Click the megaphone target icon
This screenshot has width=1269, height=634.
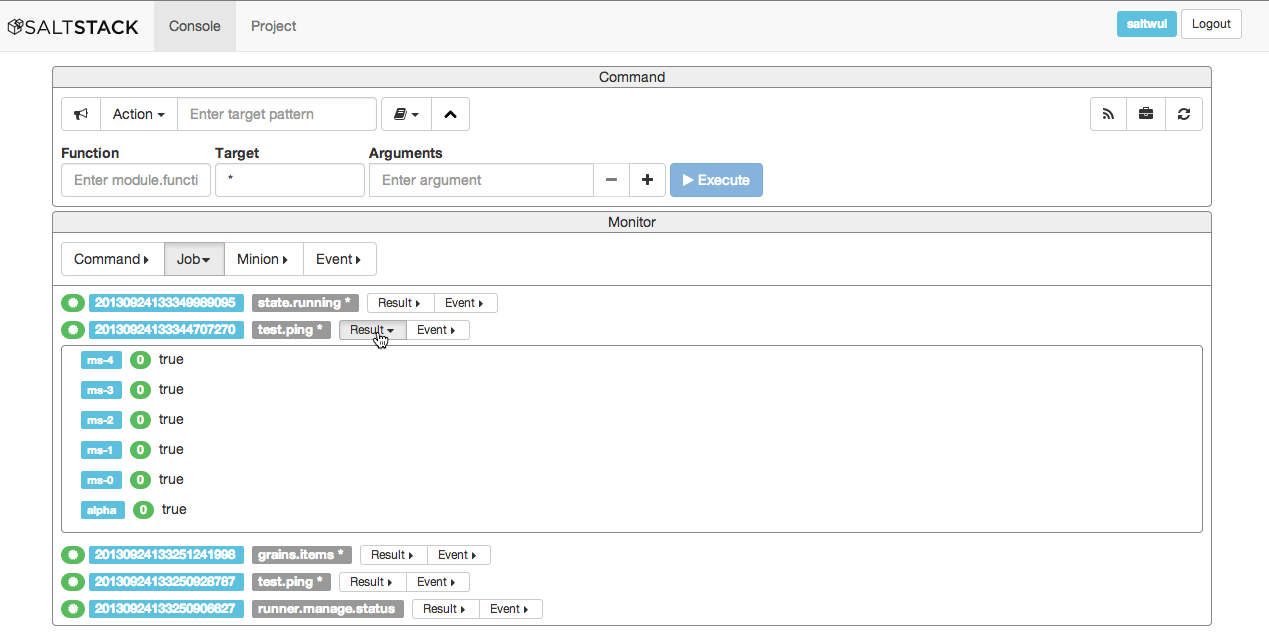click(x=80, y=113)
